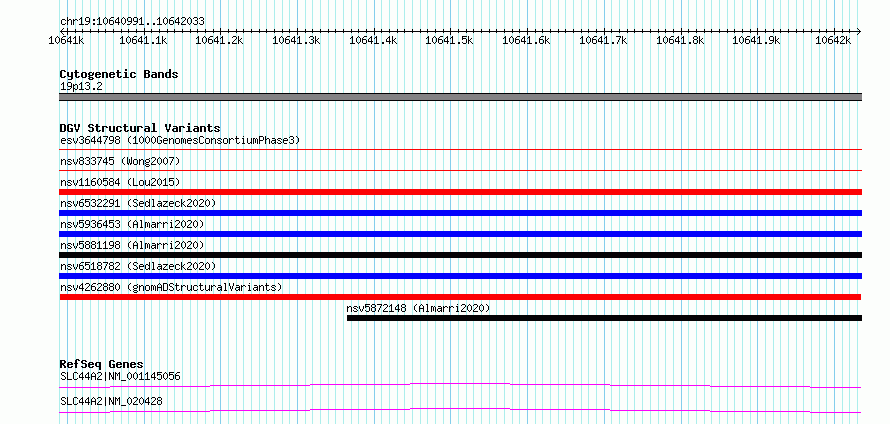The height and width of the screenshot is (424, 890).
Task: Select the RefSeq Genes track title
Action: click(x=102, y=364)
